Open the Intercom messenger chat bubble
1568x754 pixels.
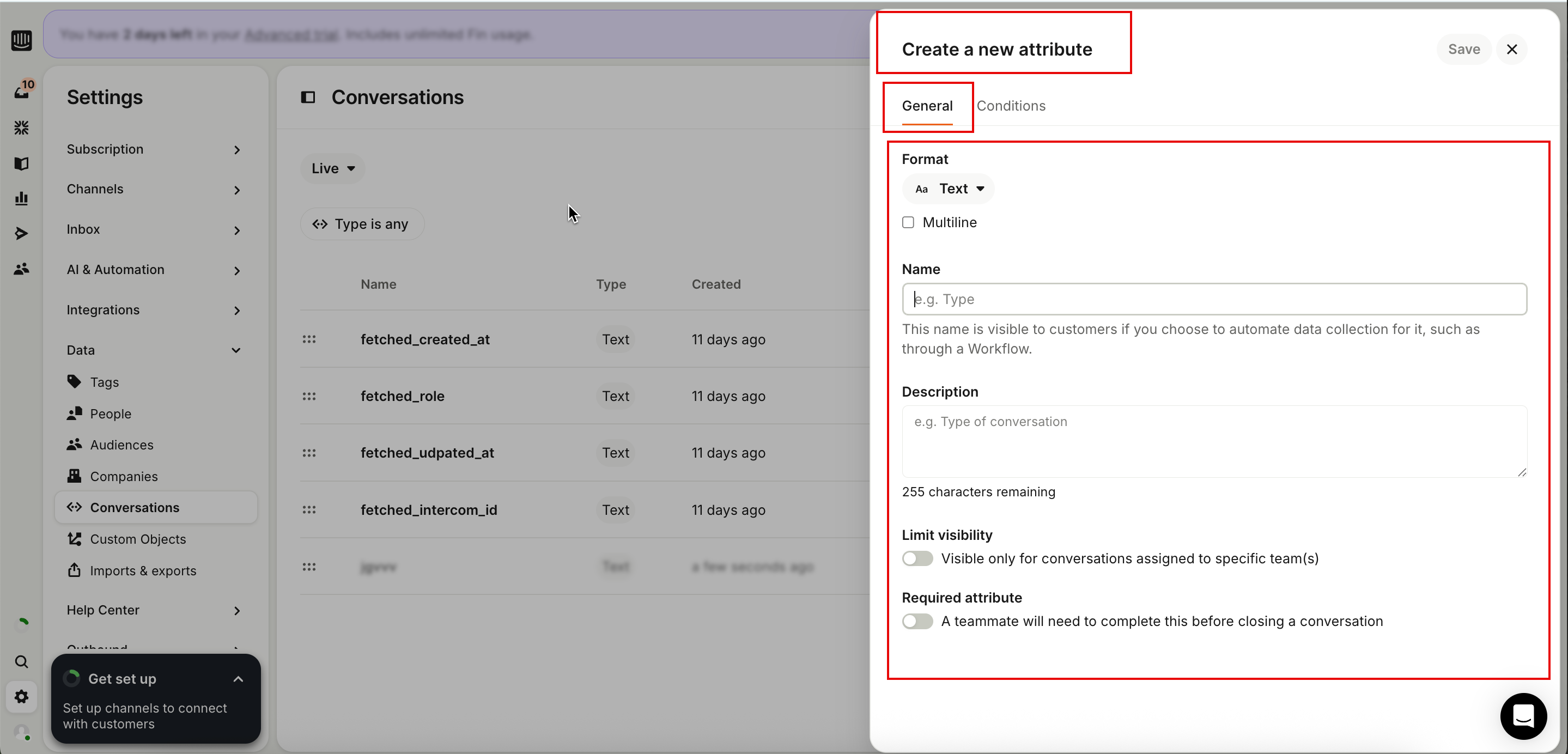point(1523,716)
